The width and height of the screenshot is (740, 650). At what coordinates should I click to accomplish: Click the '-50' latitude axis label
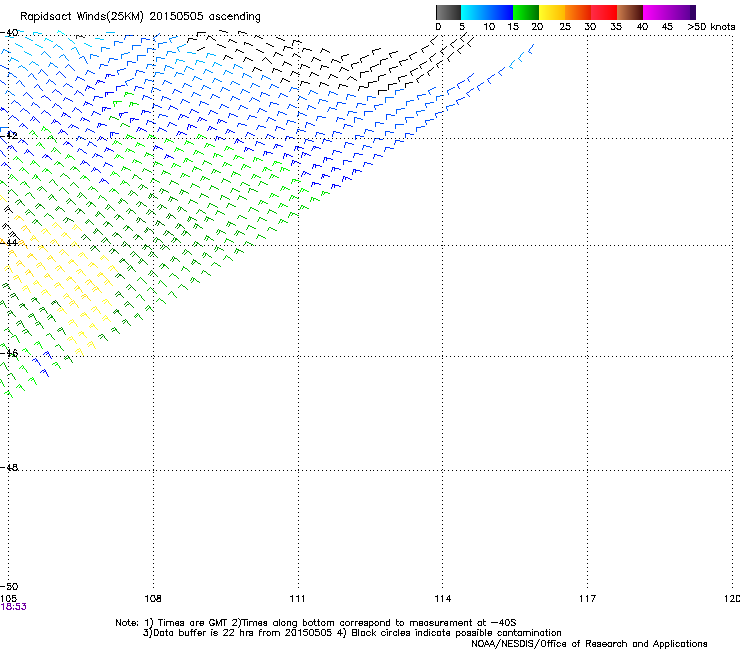click(9, 586)
